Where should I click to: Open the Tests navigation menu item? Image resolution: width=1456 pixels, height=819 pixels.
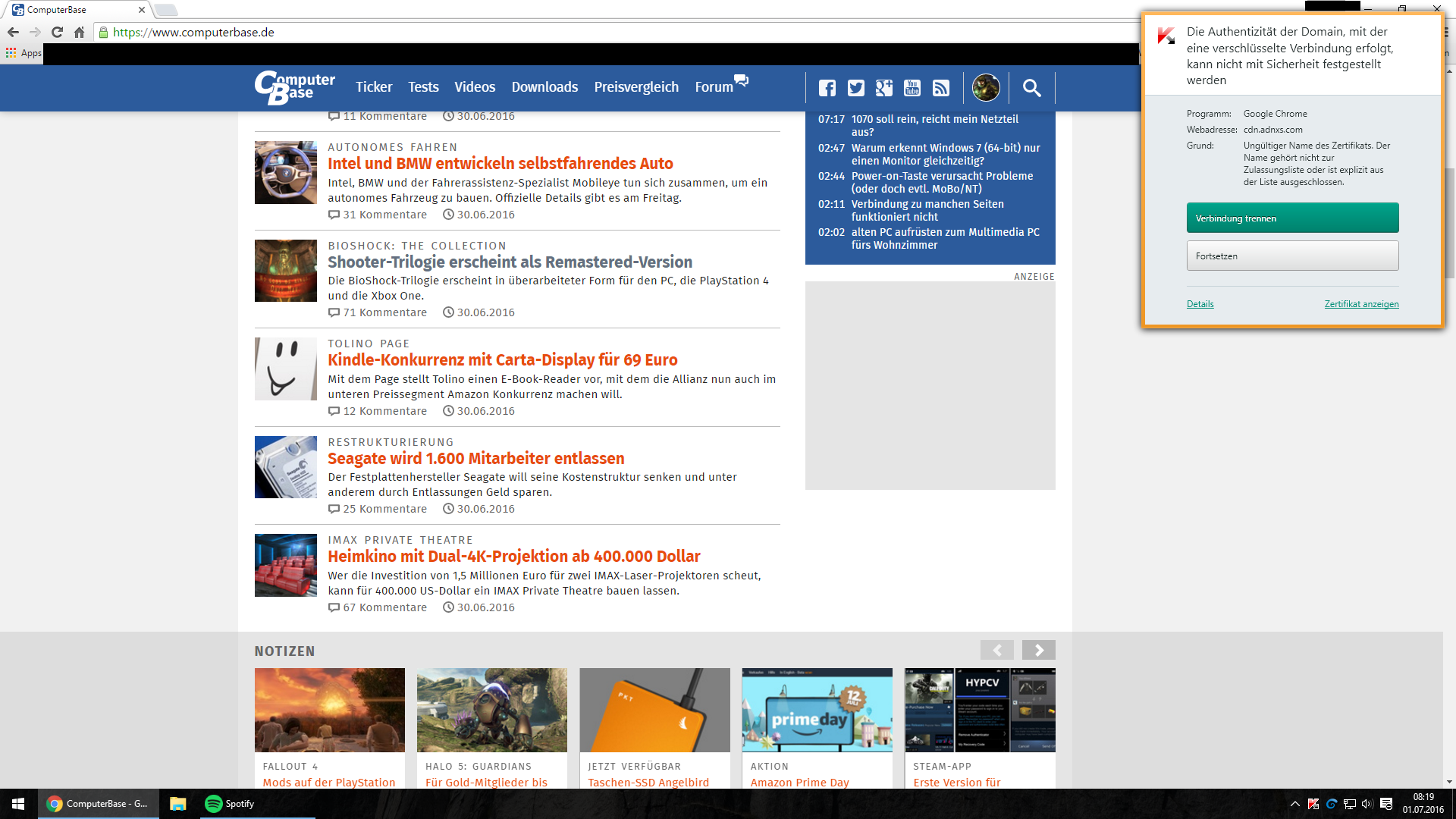tap(423, 87)
